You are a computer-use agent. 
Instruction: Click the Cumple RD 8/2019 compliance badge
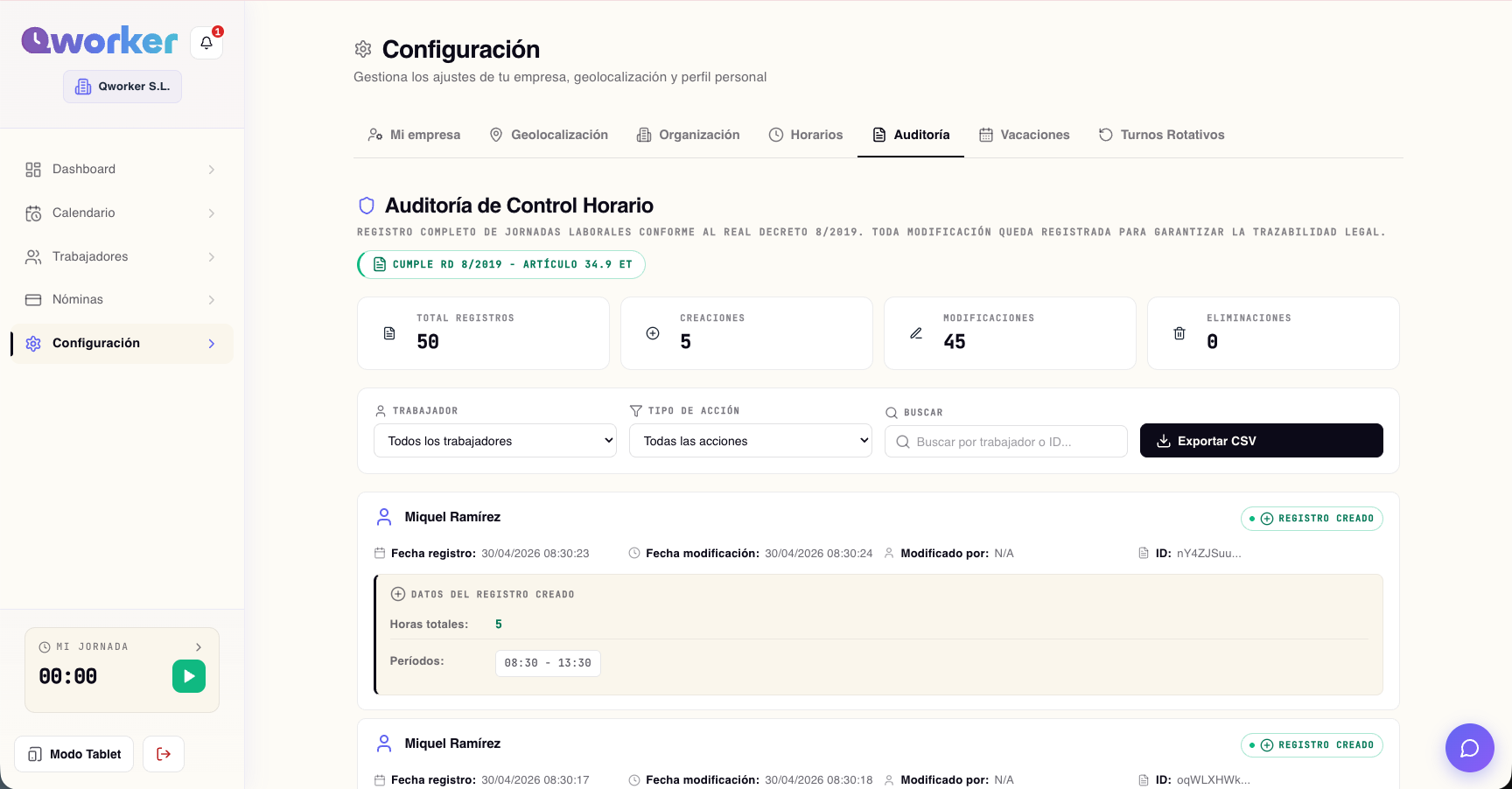click(501, 264)
